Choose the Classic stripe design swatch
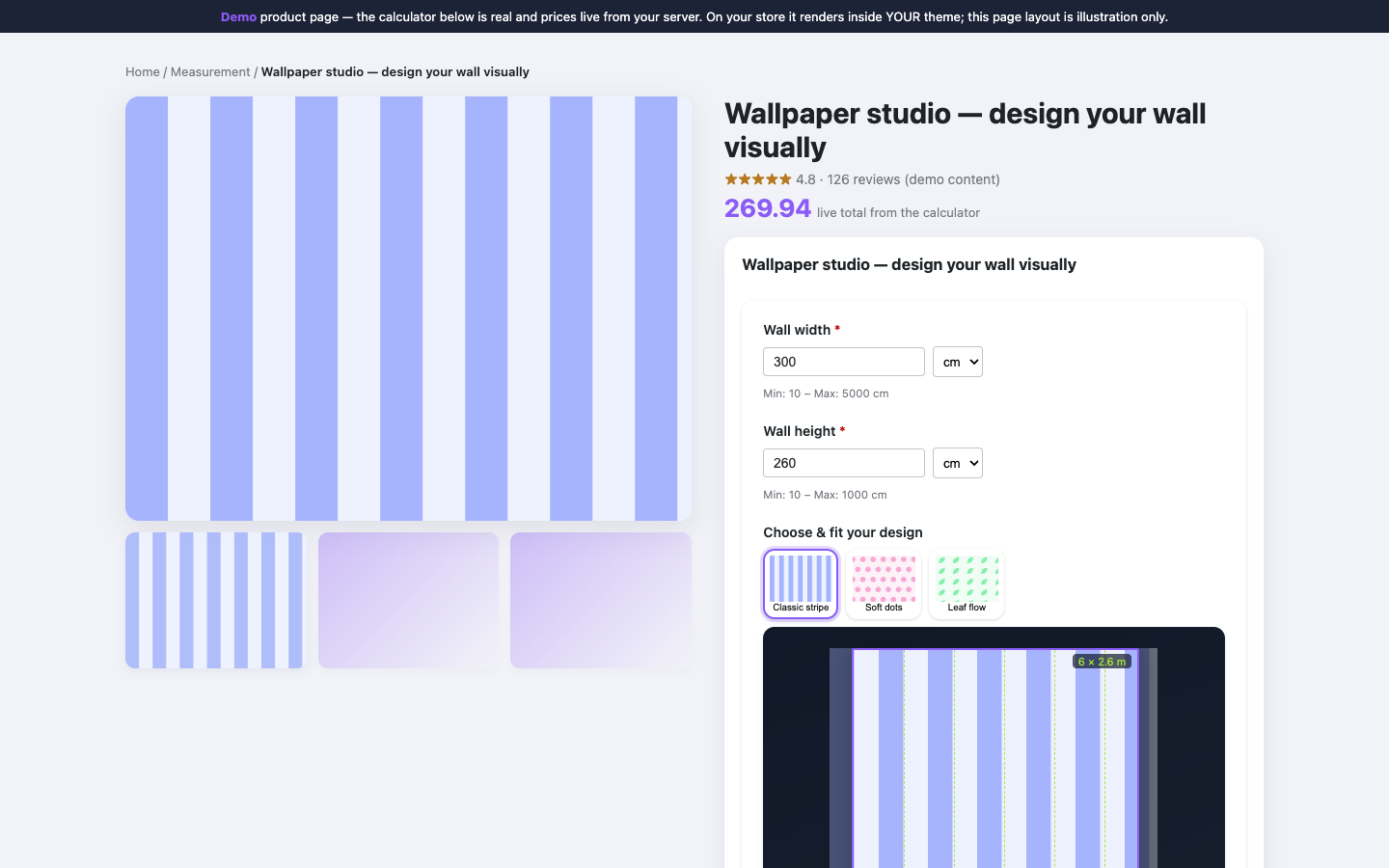Viewport: 1389px width, 868px height. (x=801, y=583)
